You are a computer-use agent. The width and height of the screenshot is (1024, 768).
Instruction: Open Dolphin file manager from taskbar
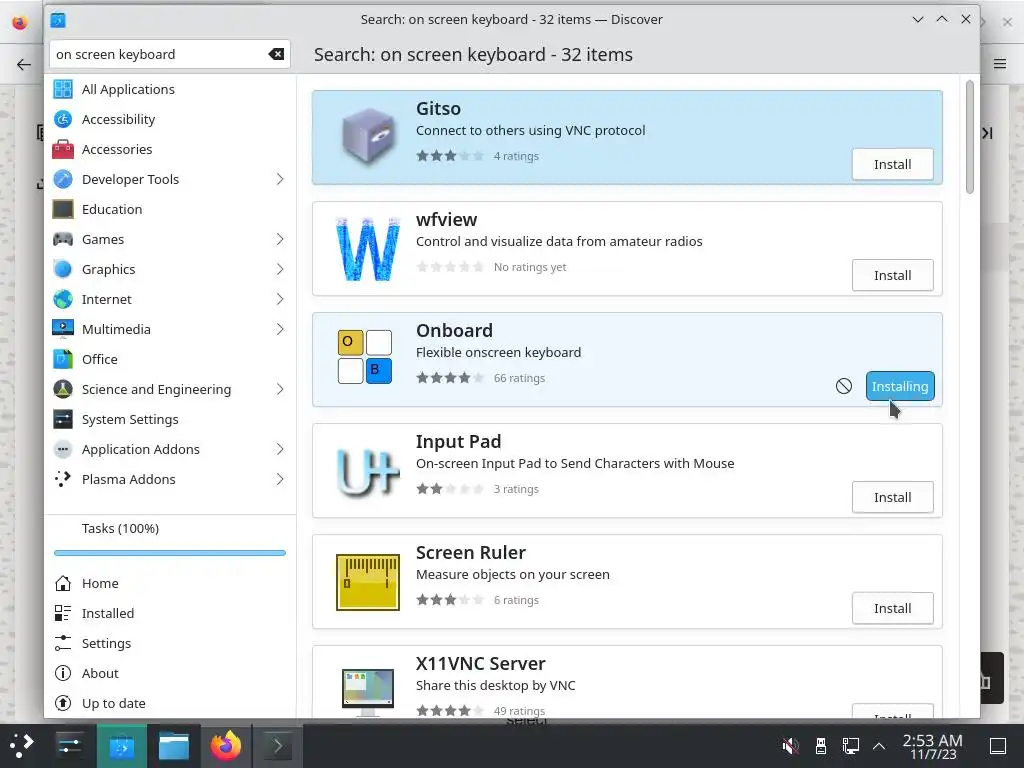pos(174,745)
